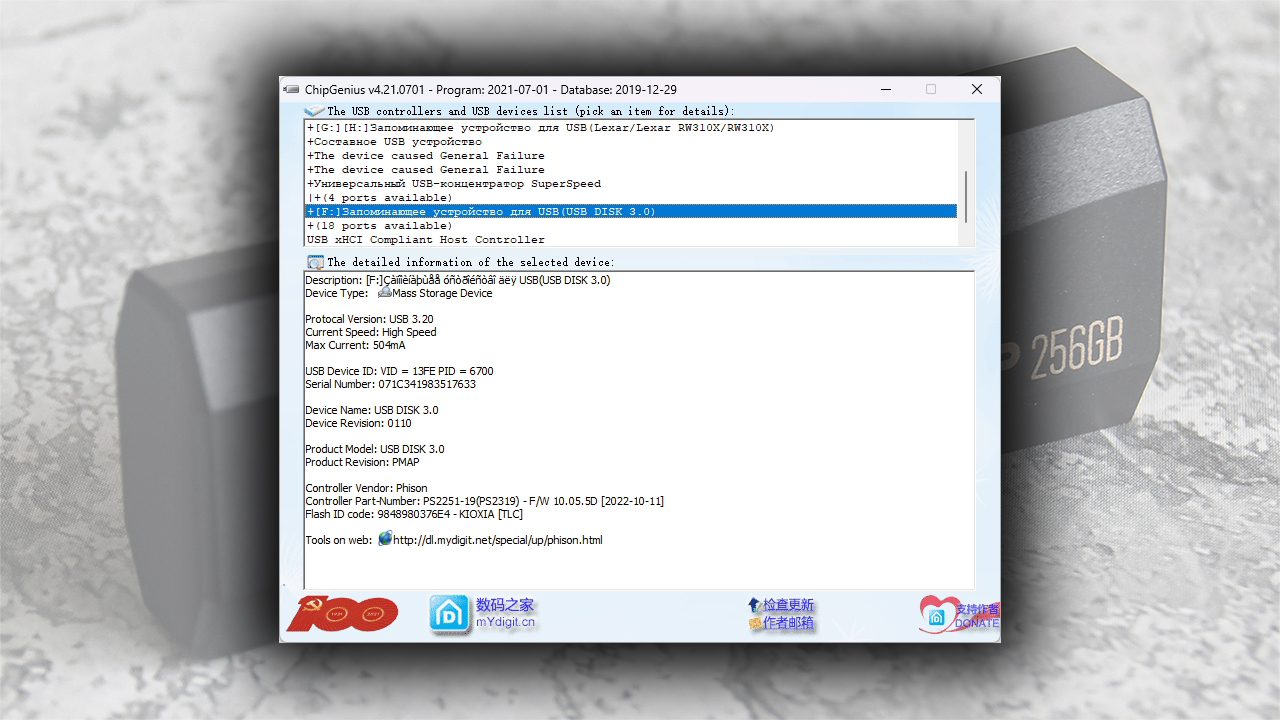Click the Mass Storage Device drive icon
This screenshot has height=720, width=1280.
tap(384, 293)
